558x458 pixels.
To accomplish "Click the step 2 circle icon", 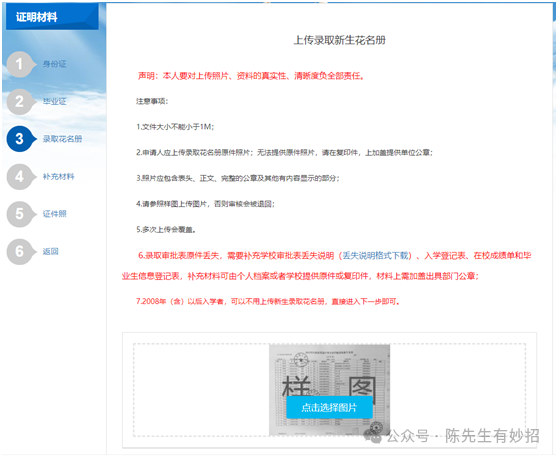I will [x=20, y=102].
